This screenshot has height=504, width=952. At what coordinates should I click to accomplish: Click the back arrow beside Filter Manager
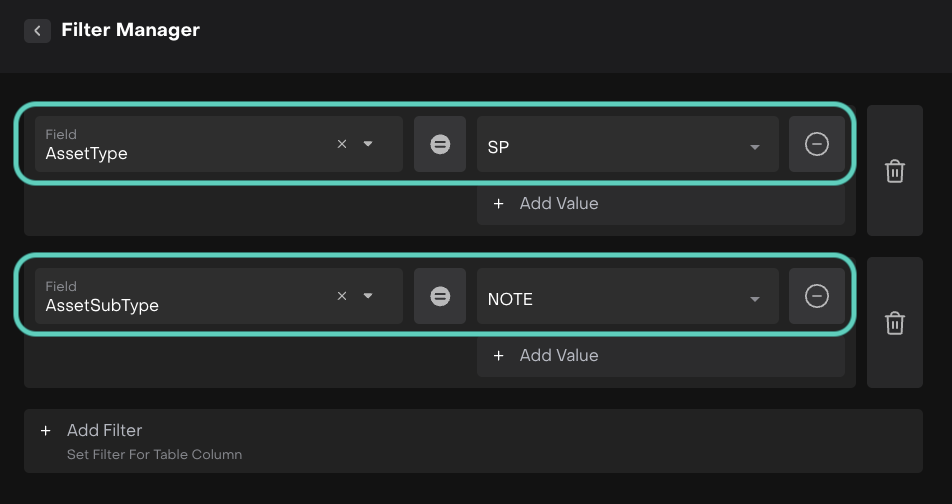[x=37, y=31]
